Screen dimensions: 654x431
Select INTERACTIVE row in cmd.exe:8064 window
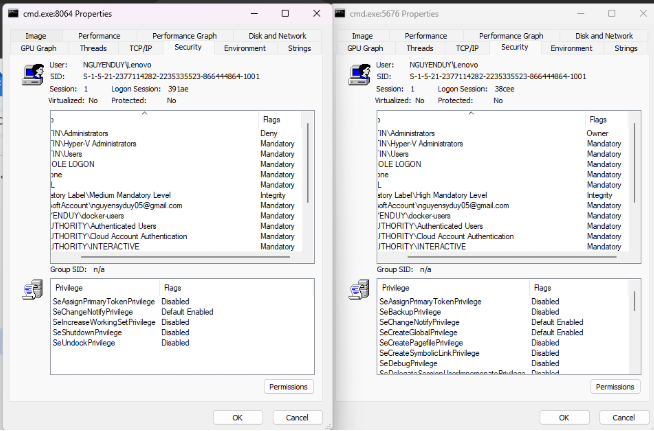176,247
